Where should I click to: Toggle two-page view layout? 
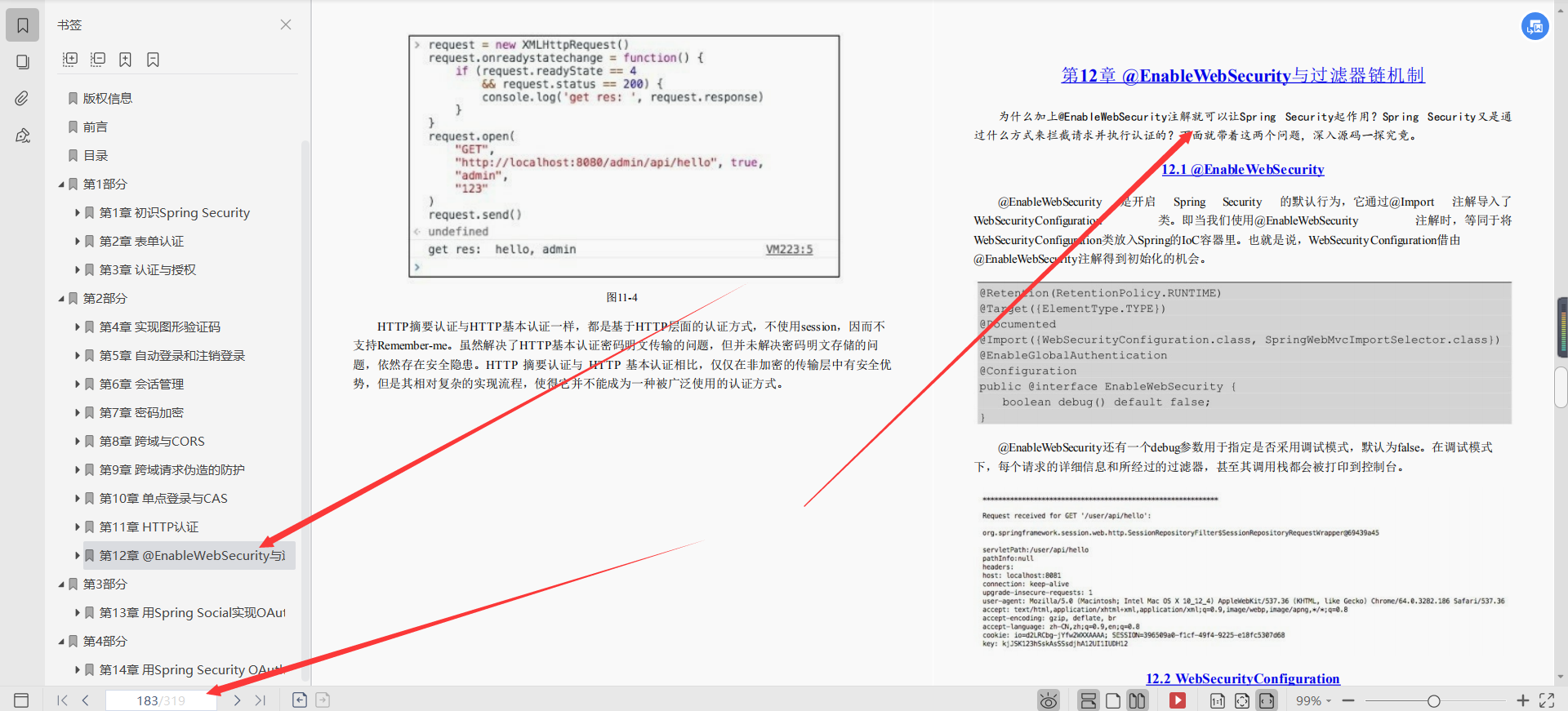pos(1137,700)
